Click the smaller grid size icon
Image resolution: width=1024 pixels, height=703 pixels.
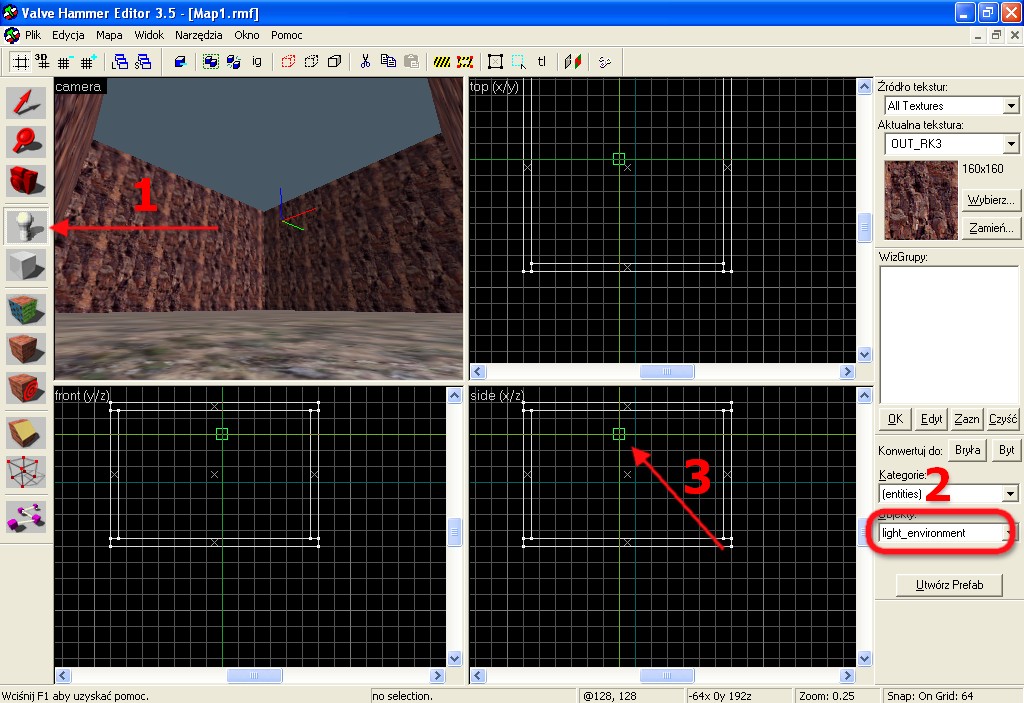[x=65, y=62]
